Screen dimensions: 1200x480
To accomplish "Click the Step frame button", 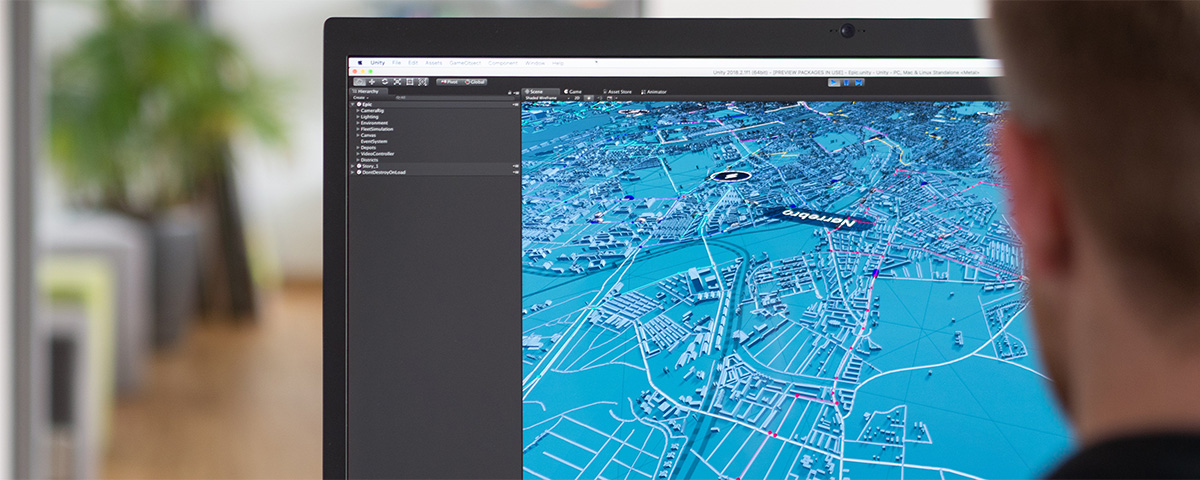I will click(x=857, y=83).
